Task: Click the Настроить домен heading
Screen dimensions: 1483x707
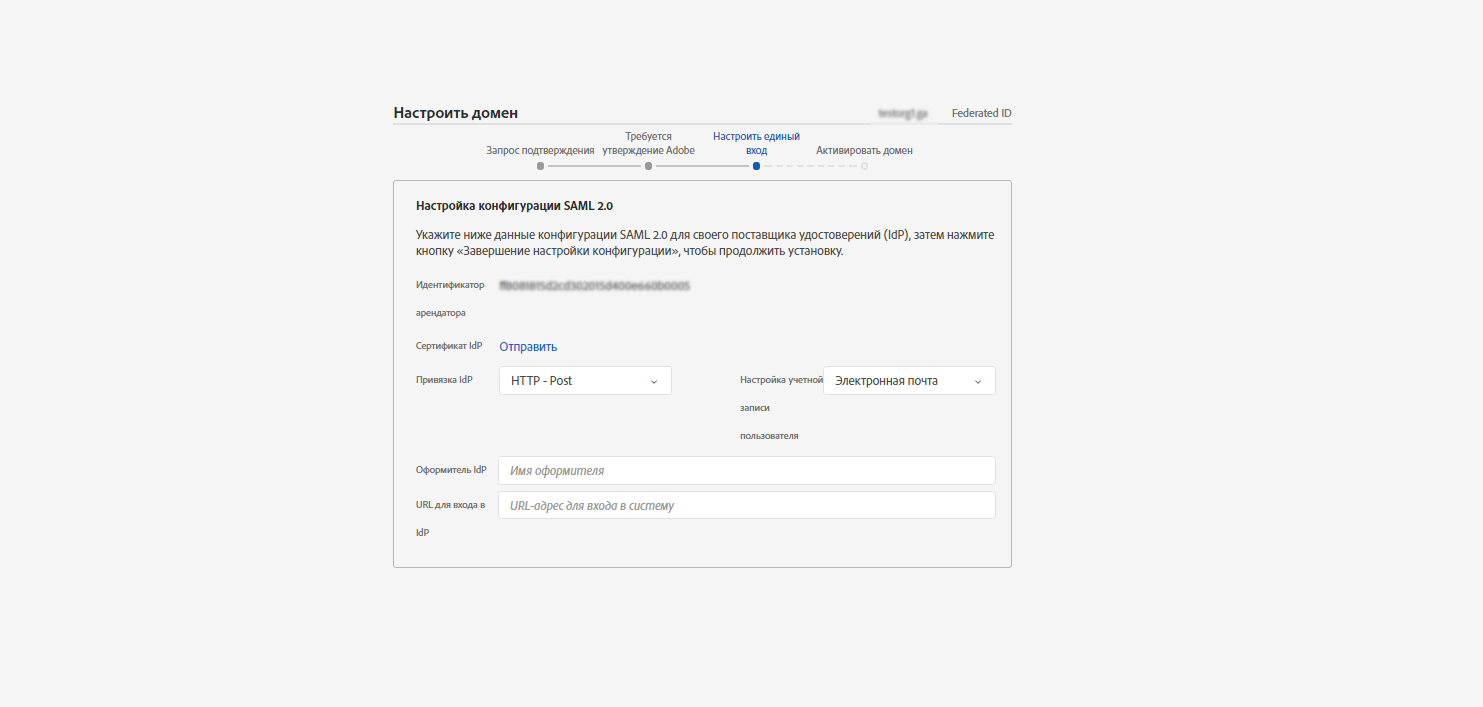Action: [455, 113]
